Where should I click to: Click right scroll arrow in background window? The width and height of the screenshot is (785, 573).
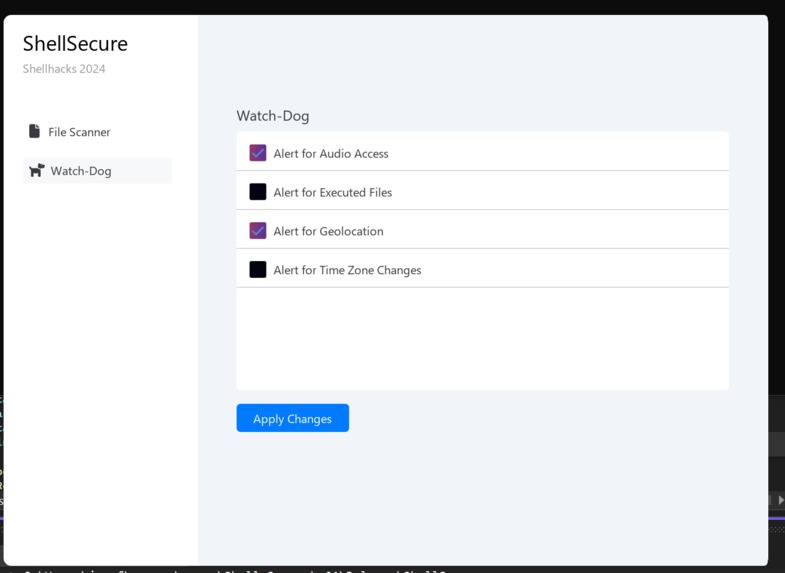click(x=780, y=499)
